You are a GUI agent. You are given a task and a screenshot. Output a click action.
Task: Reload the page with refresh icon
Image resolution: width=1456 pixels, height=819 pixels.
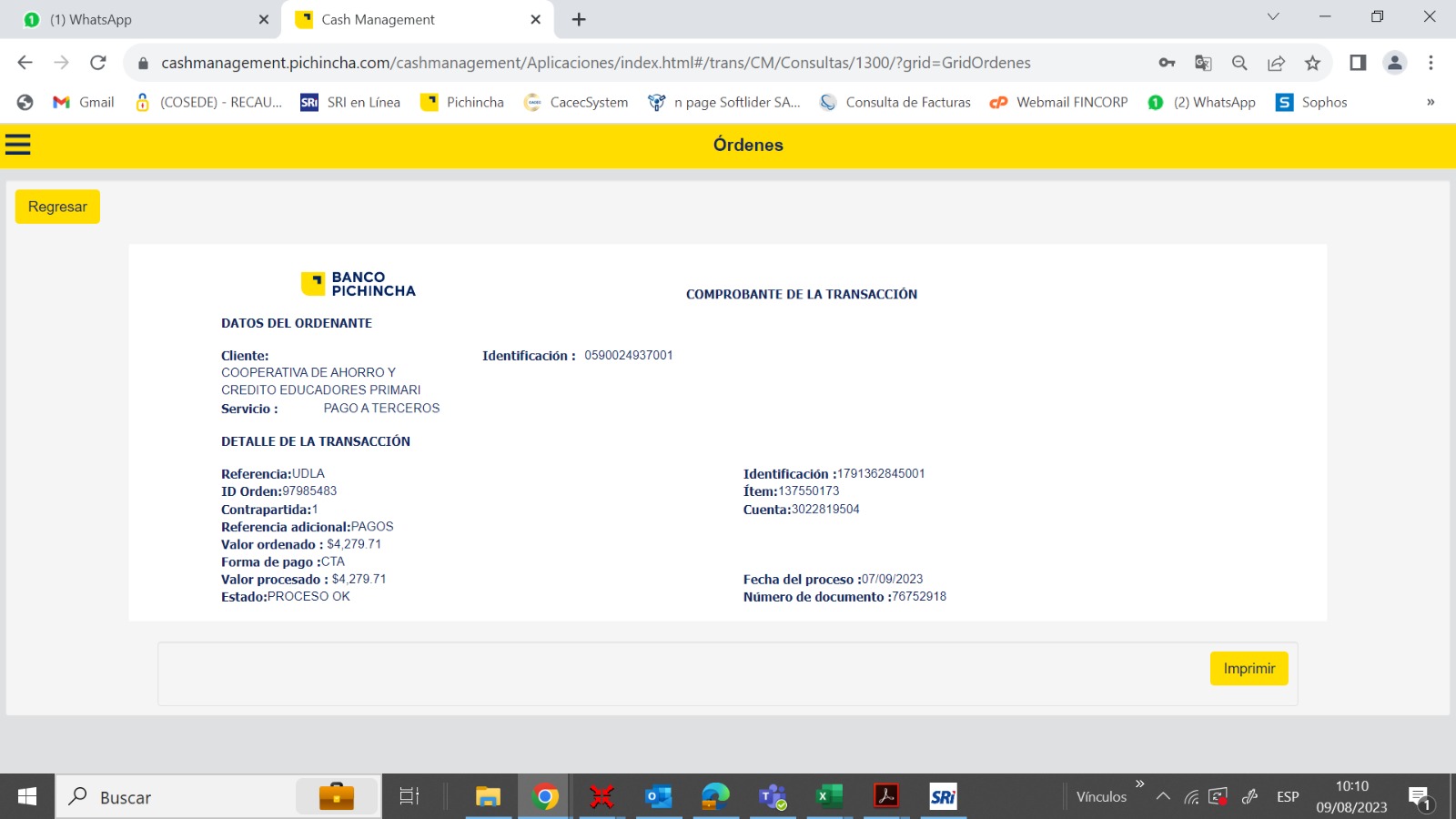coord(98,63)
